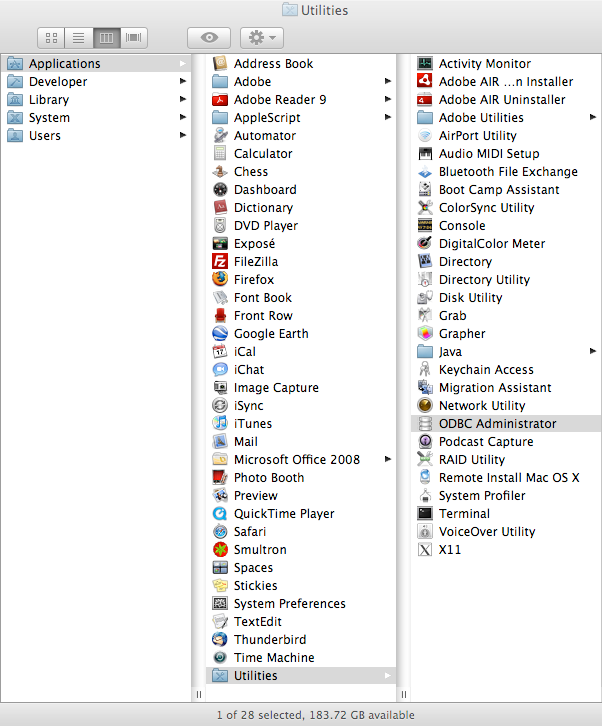Expand the Users folder arrow
The height and width of the screenshot is (726, 602).
point(183,135)
